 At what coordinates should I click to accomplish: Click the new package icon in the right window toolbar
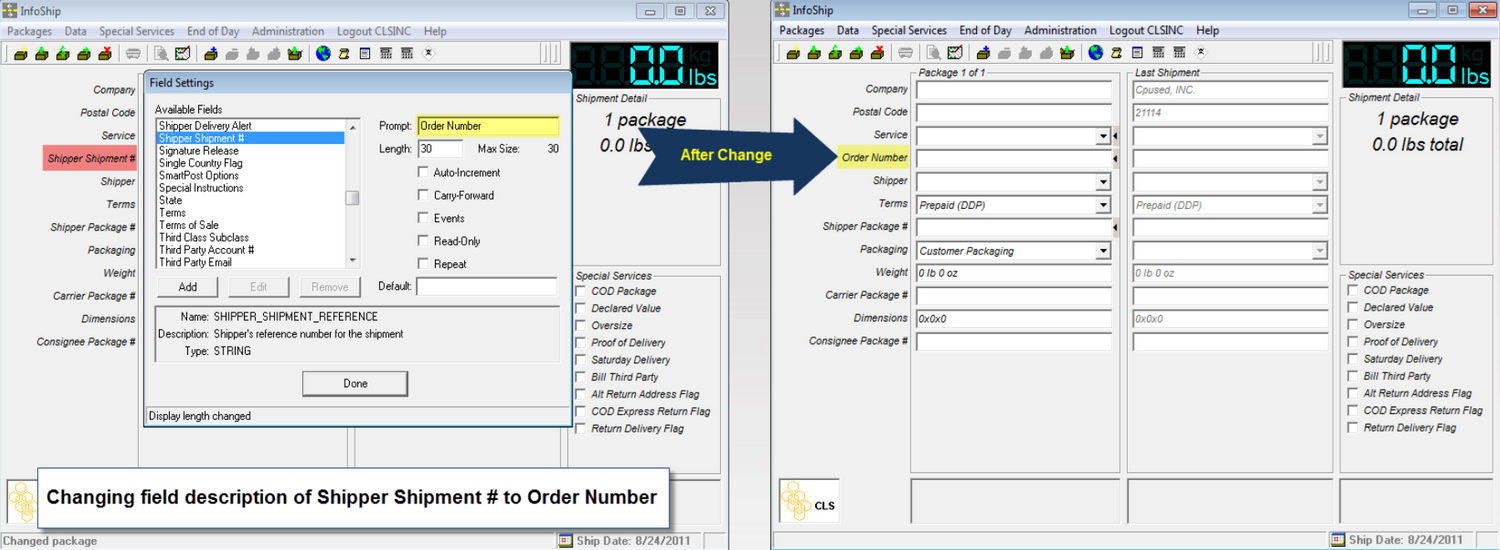point(793,53)
